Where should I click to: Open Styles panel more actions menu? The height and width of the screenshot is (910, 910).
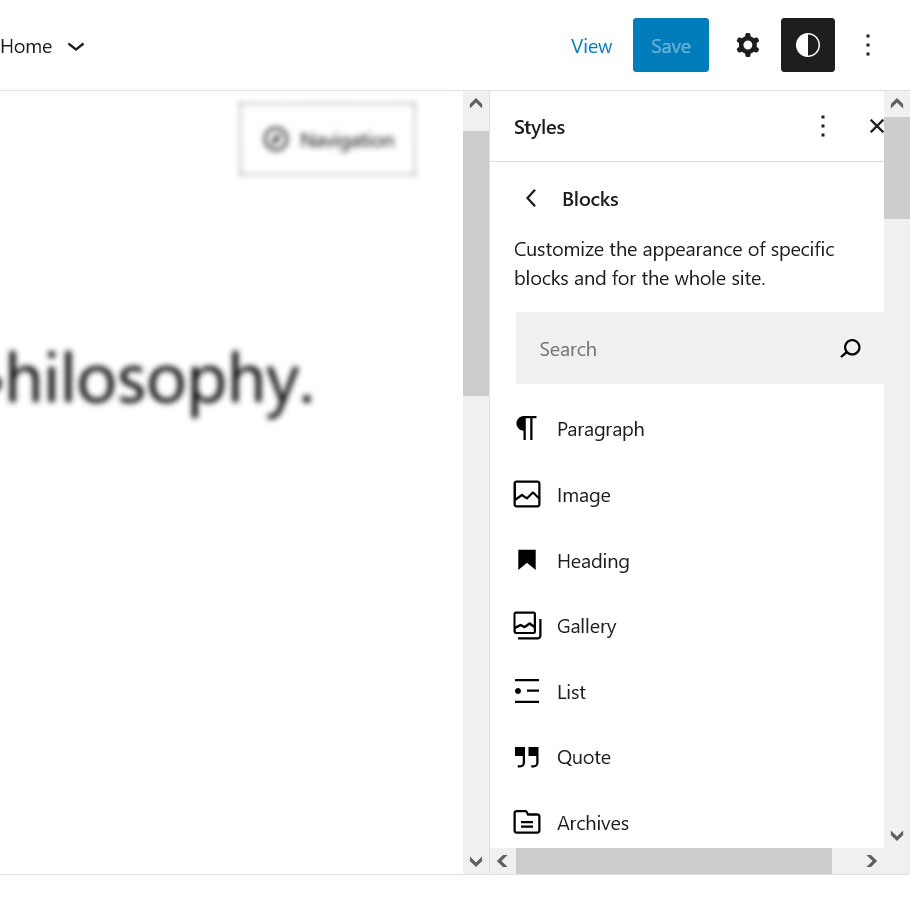click(822, 126)
